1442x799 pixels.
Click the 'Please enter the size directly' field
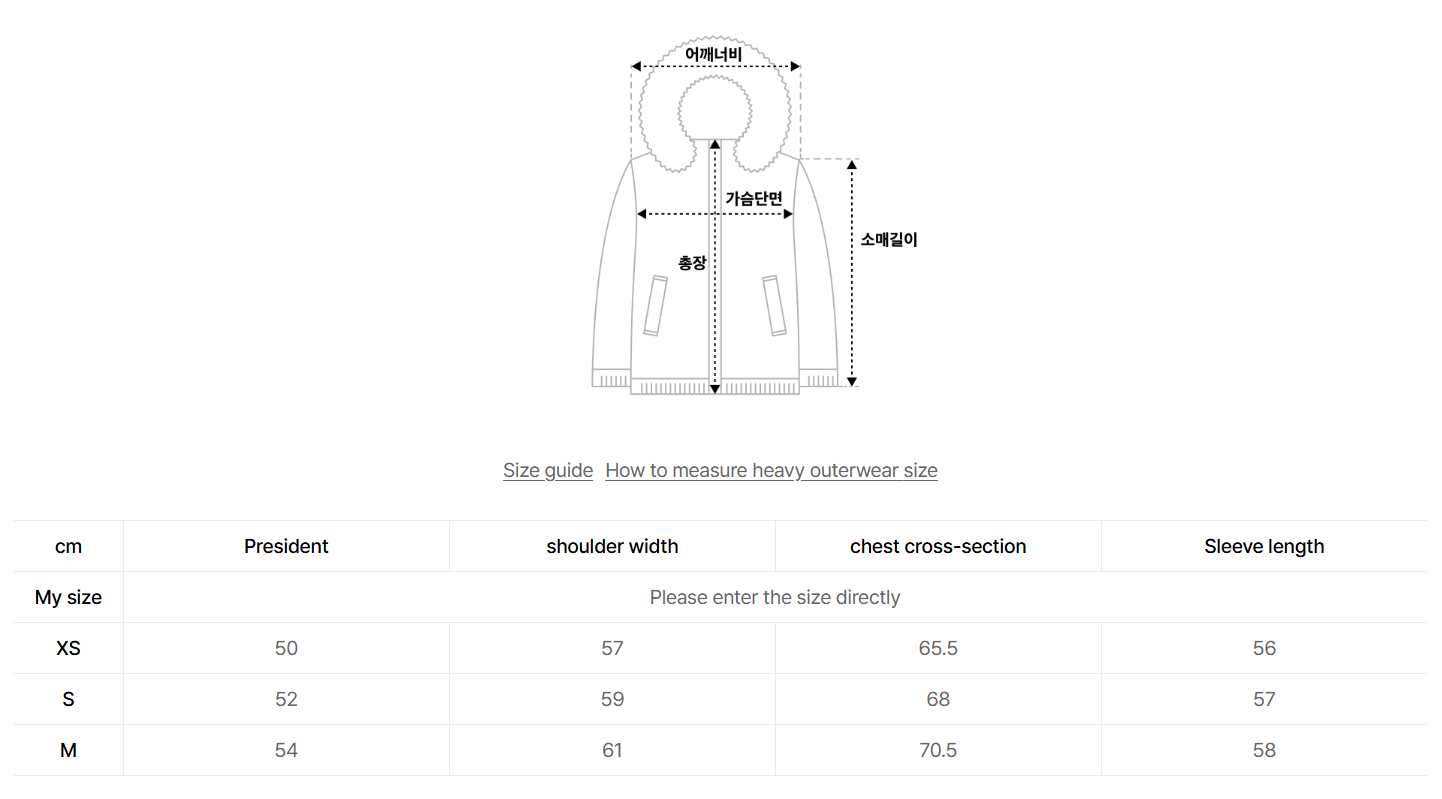pos(774,597)
